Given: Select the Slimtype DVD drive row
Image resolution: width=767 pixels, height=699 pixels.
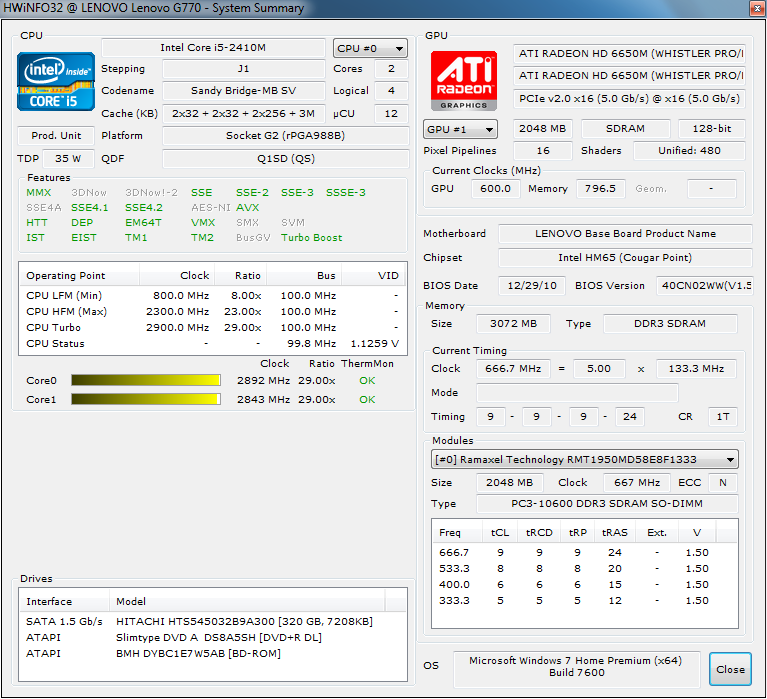Looking at the screenshot, I should [x=213, y=637].
